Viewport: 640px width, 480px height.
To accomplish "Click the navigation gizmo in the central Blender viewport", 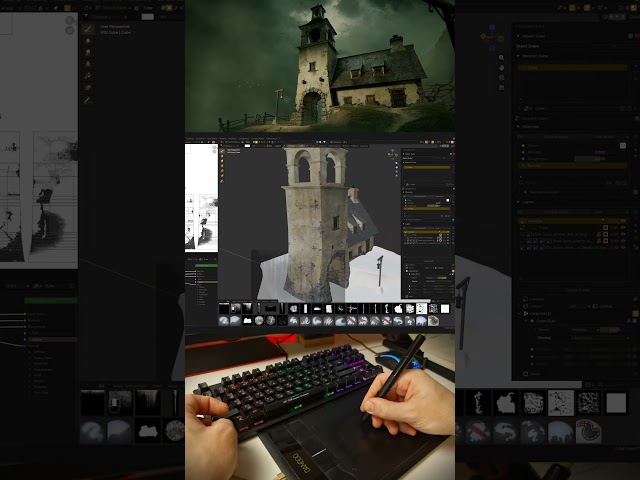I will point(393,154).
